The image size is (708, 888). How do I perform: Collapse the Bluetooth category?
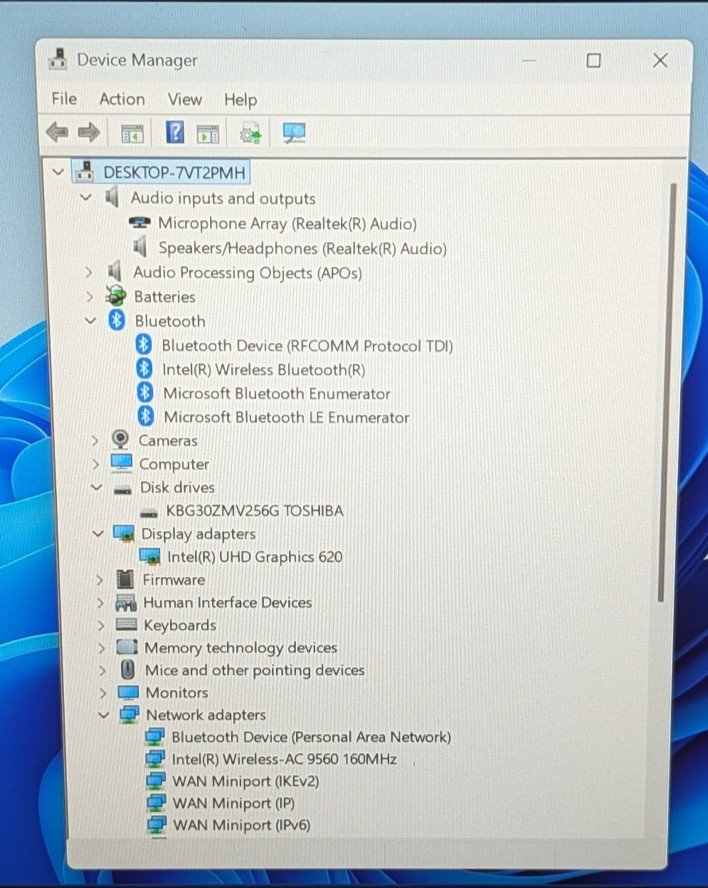pos(91,321)
